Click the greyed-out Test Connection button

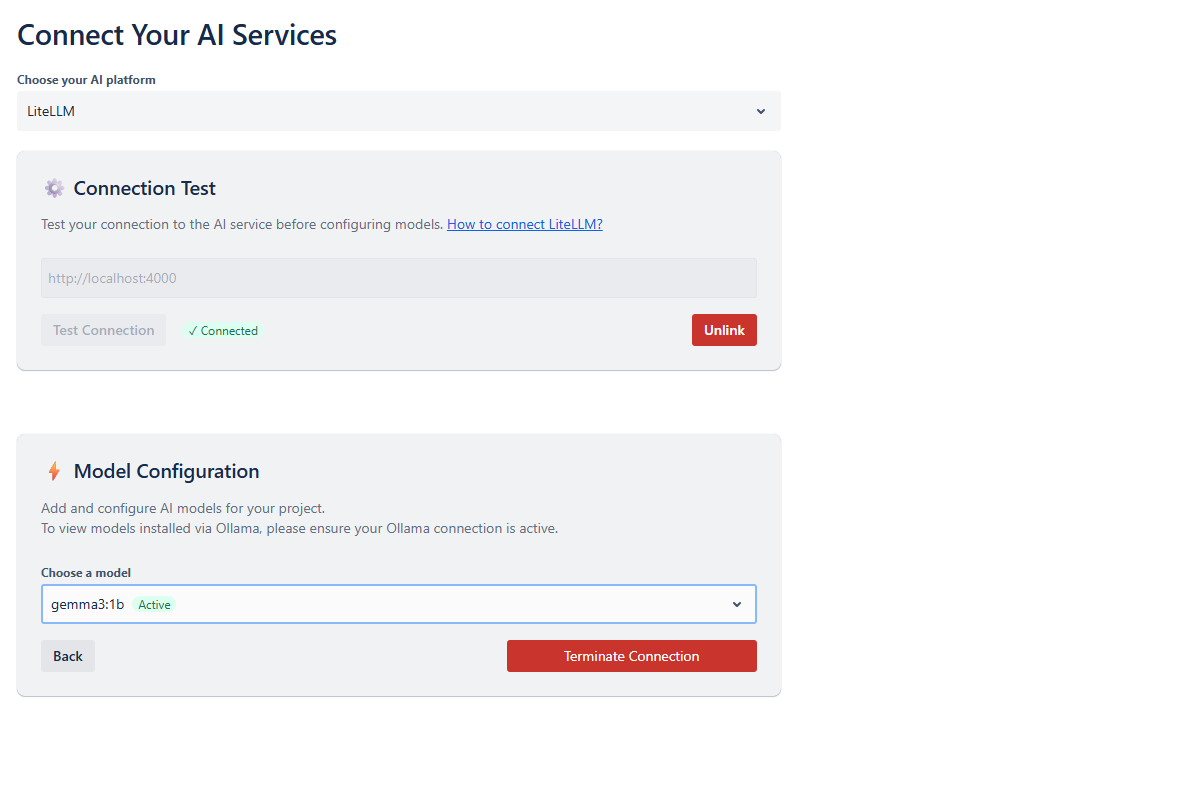click(x=103, y=330)
